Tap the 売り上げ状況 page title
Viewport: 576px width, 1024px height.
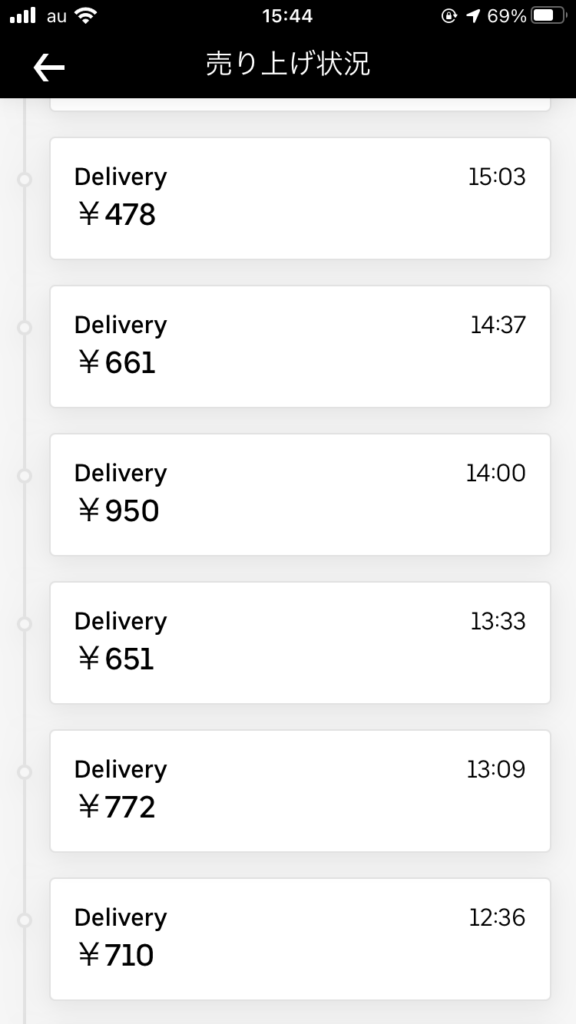[x=288, y=65]
